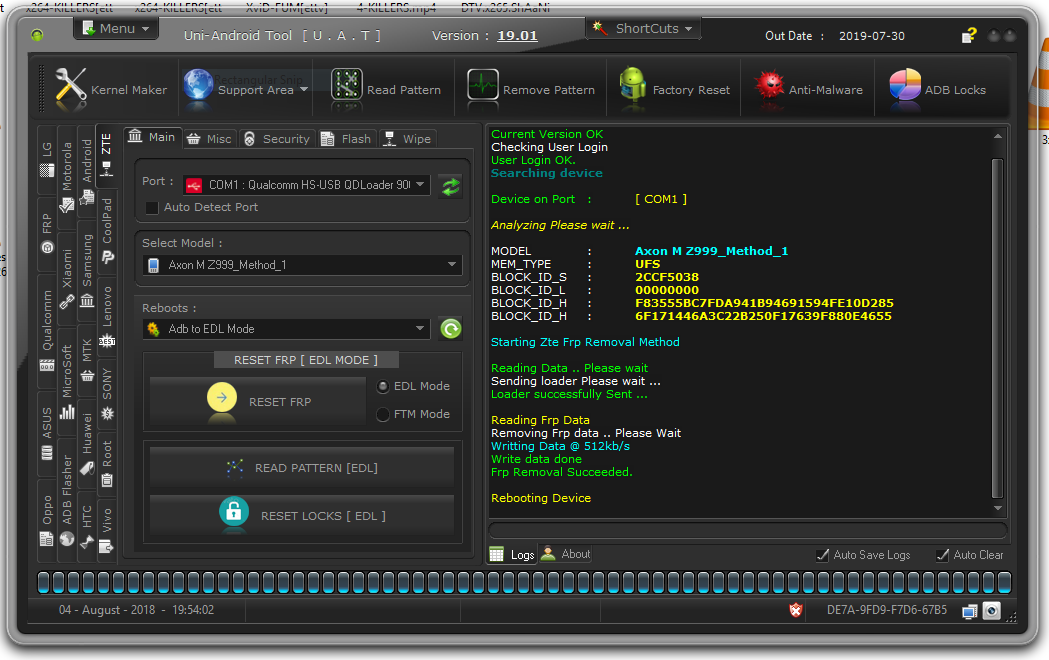Expand the Select Model dropdown

click(302, 265)
